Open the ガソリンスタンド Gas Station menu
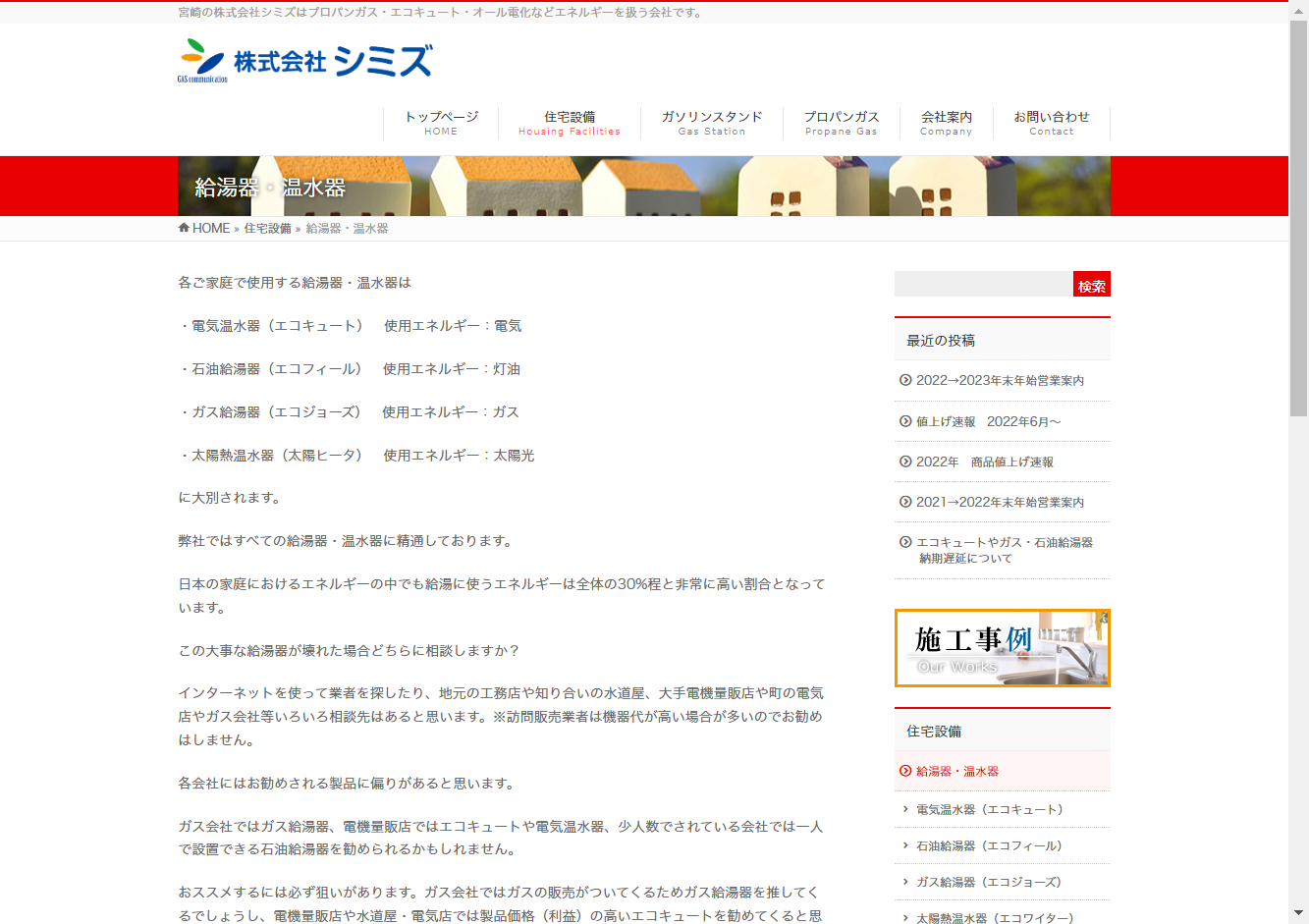This screenshot has width=1309, height=924. [x=711, y=123]
